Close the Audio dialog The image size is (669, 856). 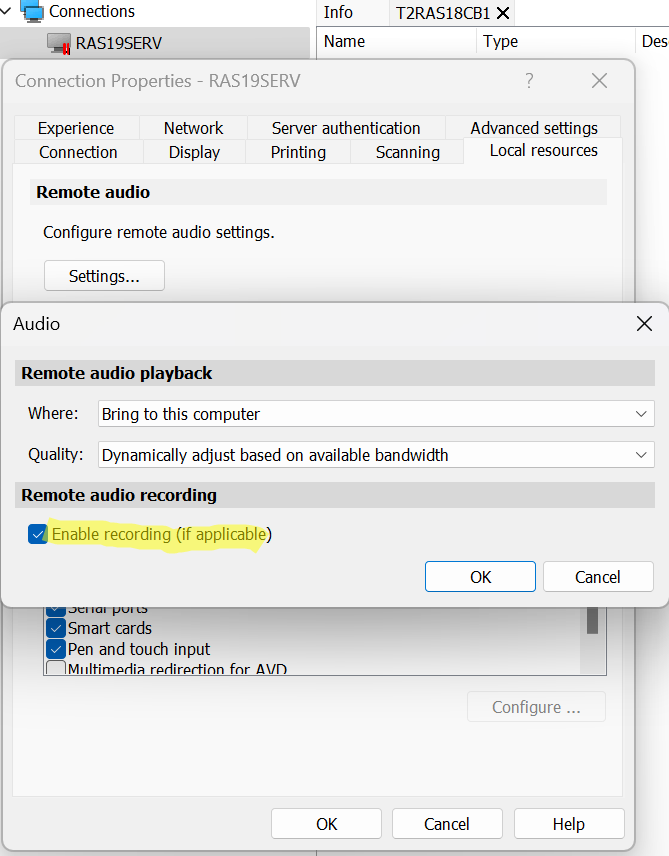[x=644, y=323]
